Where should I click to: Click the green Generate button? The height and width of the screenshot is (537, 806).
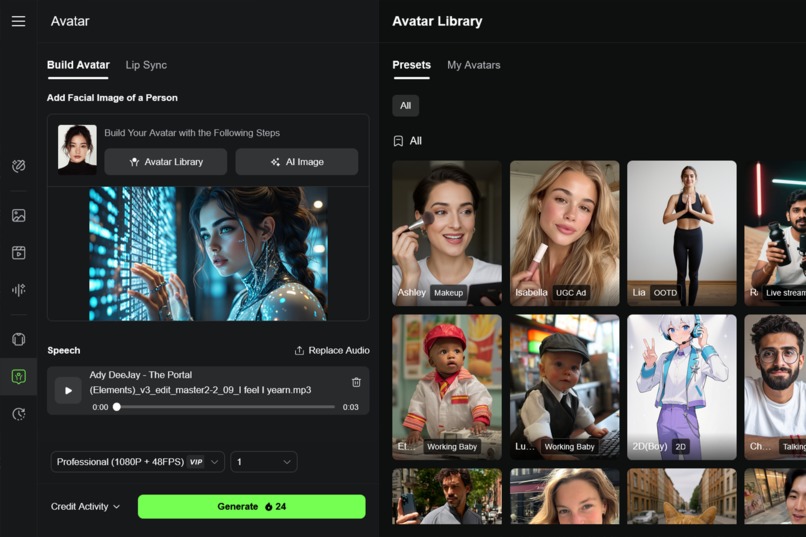251,506
